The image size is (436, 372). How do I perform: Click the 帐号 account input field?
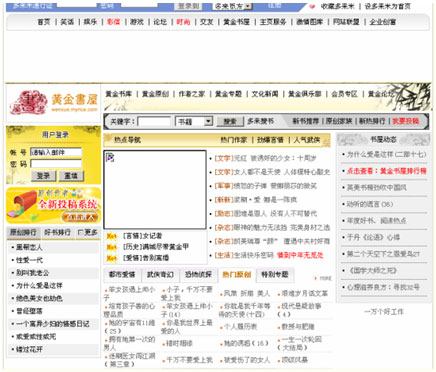pos(56,152)
